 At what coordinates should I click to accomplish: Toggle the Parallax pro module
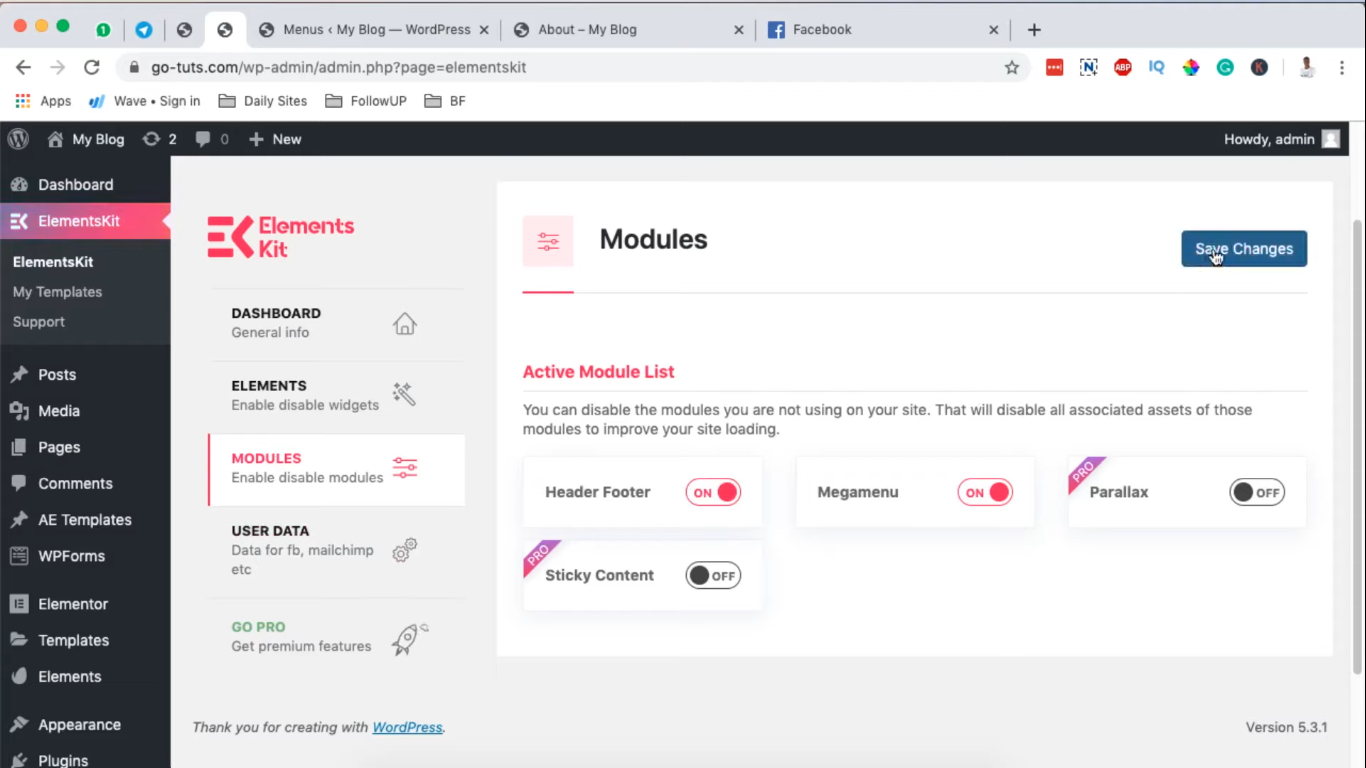pos(1257,492)
